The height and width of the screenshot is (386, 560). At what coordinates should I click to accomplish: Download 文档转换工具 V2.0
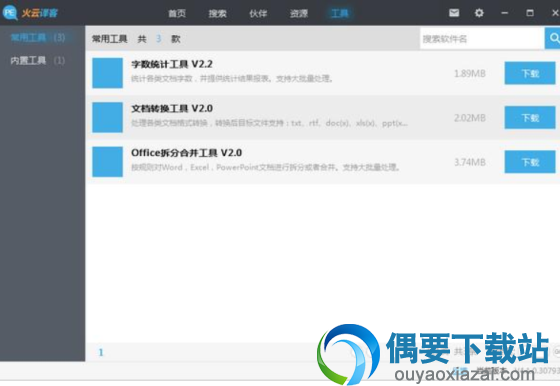(530, 117)
